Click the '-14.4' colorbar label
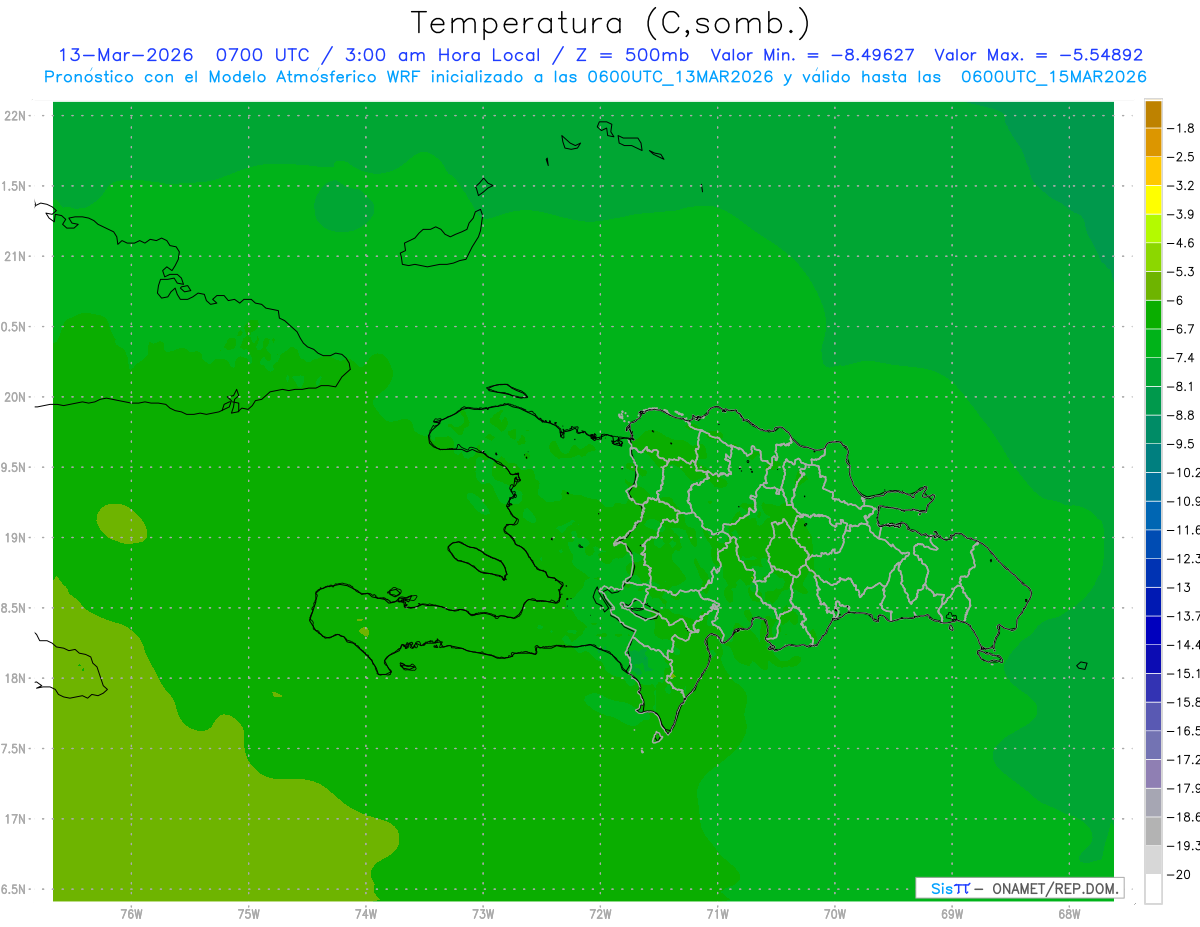 point(1183,644)
